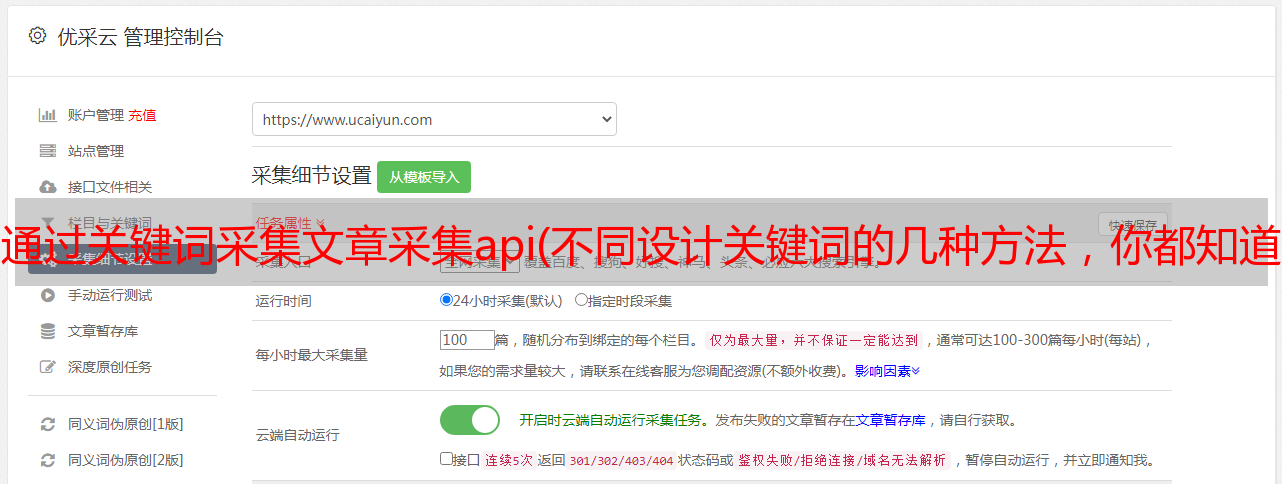
Task: Open the https://www.ucaiyun.com site dropdown
Action: 434,119
